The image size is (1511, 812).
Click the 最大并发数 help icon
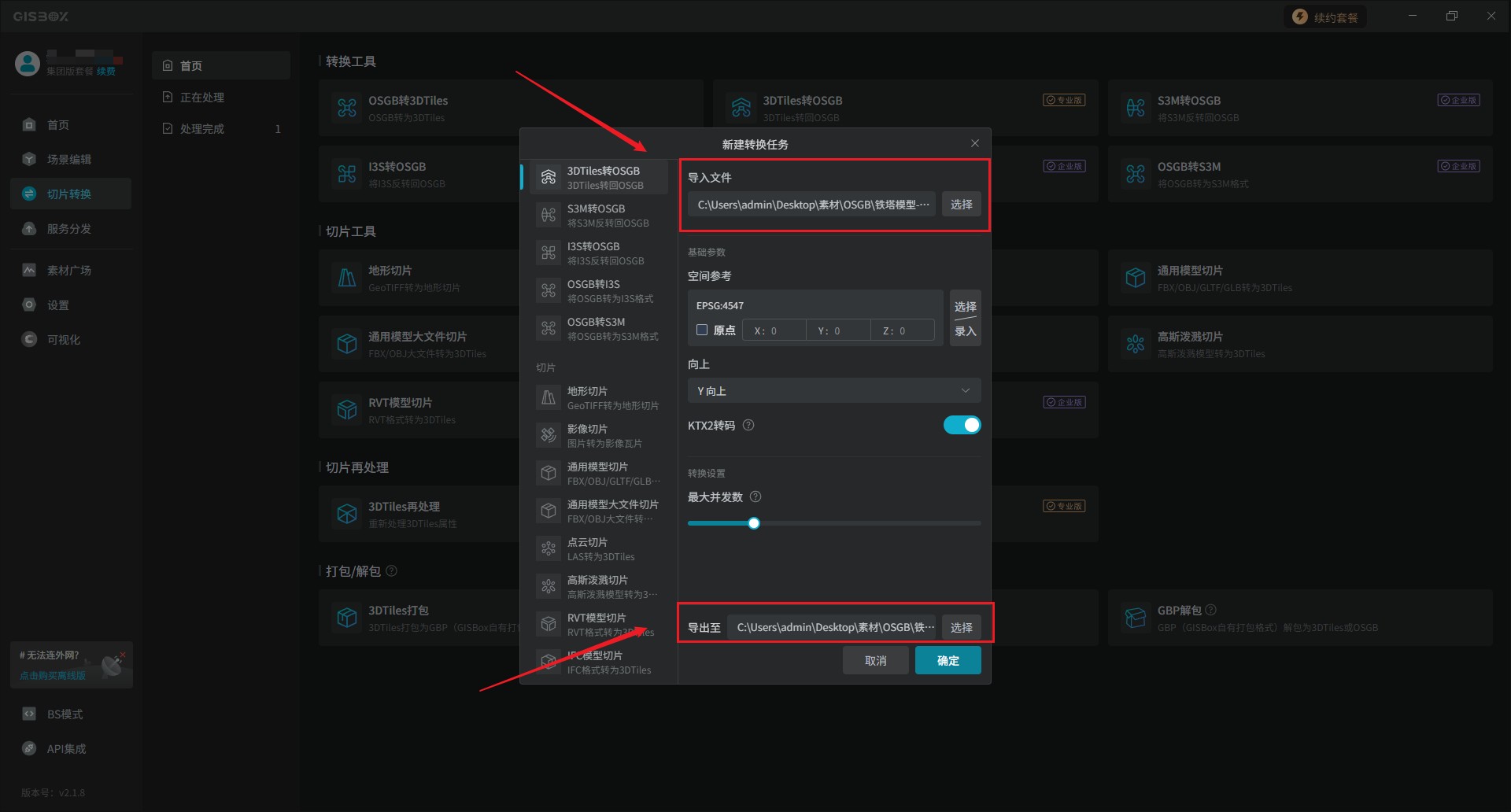[x=755, y=496]
